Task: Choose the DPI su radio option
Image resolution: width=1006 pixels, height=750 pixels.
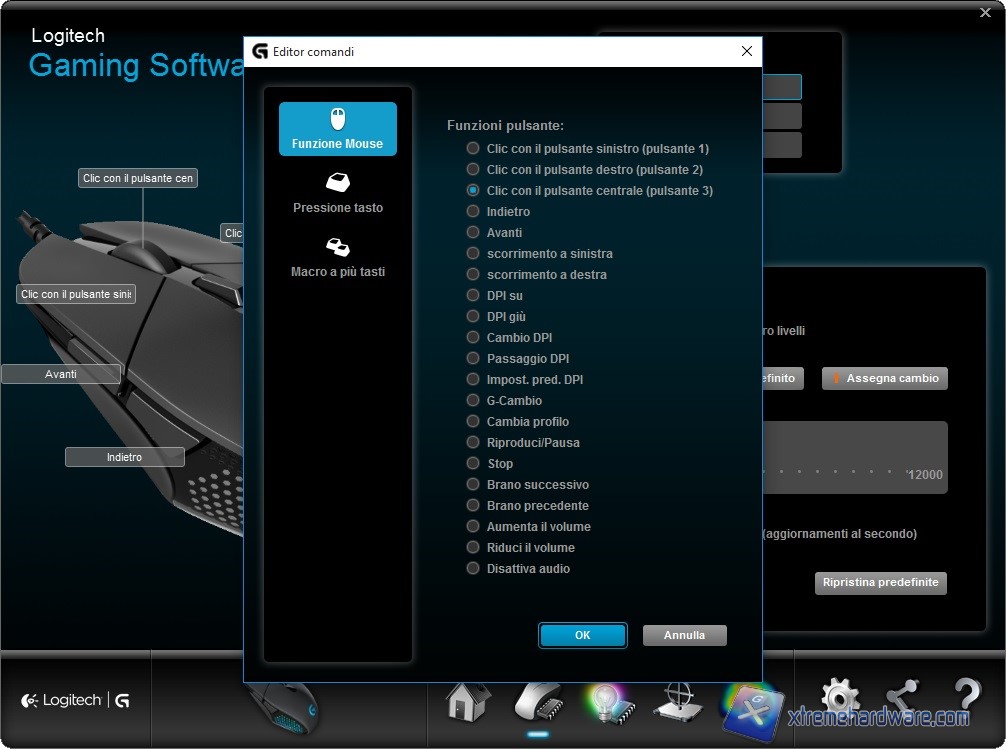Action: coord(473,296)
